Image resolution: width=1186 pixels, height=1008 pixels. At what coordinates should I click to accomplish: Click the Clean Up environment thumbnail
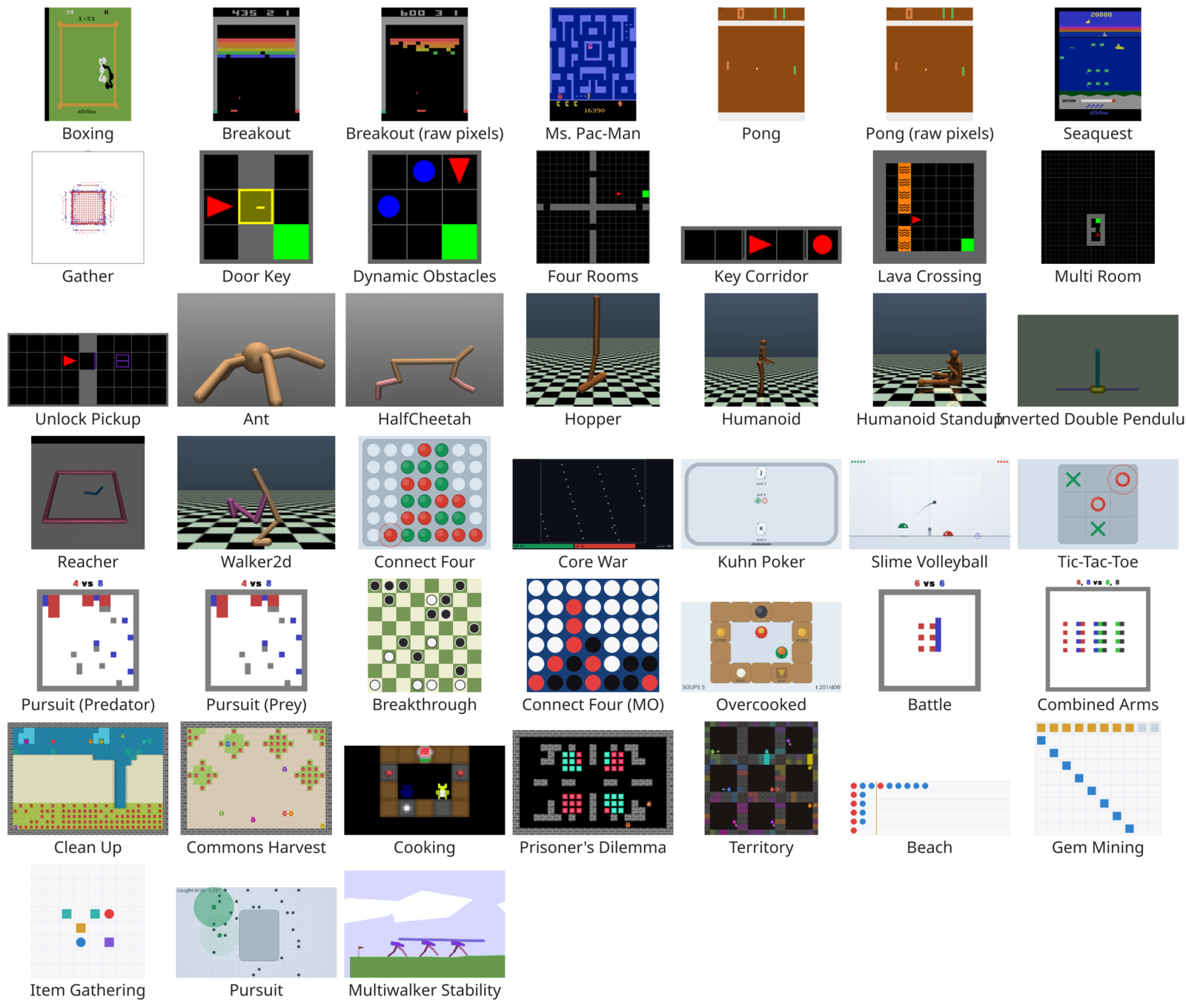[88, 779]
